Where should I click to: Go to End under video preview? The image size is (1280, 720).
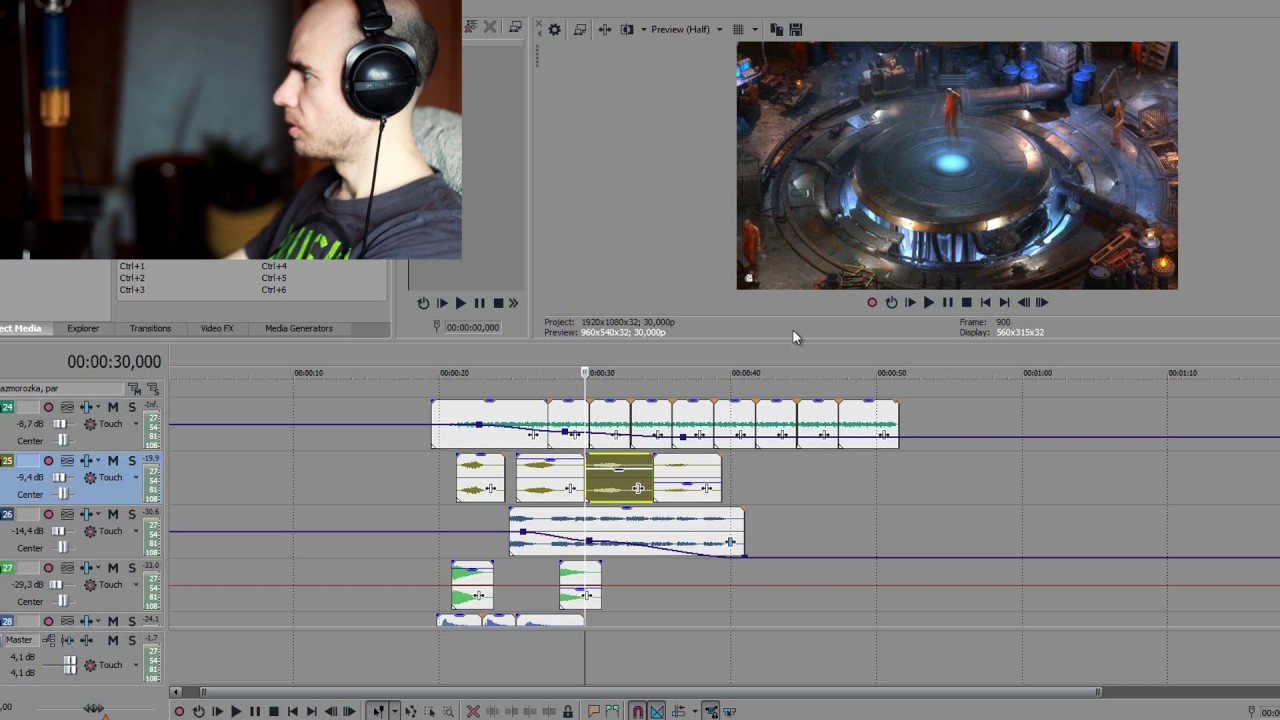click(x=1004, y=302)
